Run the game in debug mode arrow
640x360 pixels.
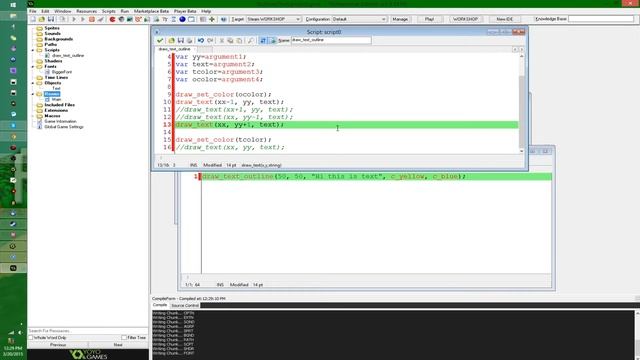pyautogui.click(x=83, y=19)
